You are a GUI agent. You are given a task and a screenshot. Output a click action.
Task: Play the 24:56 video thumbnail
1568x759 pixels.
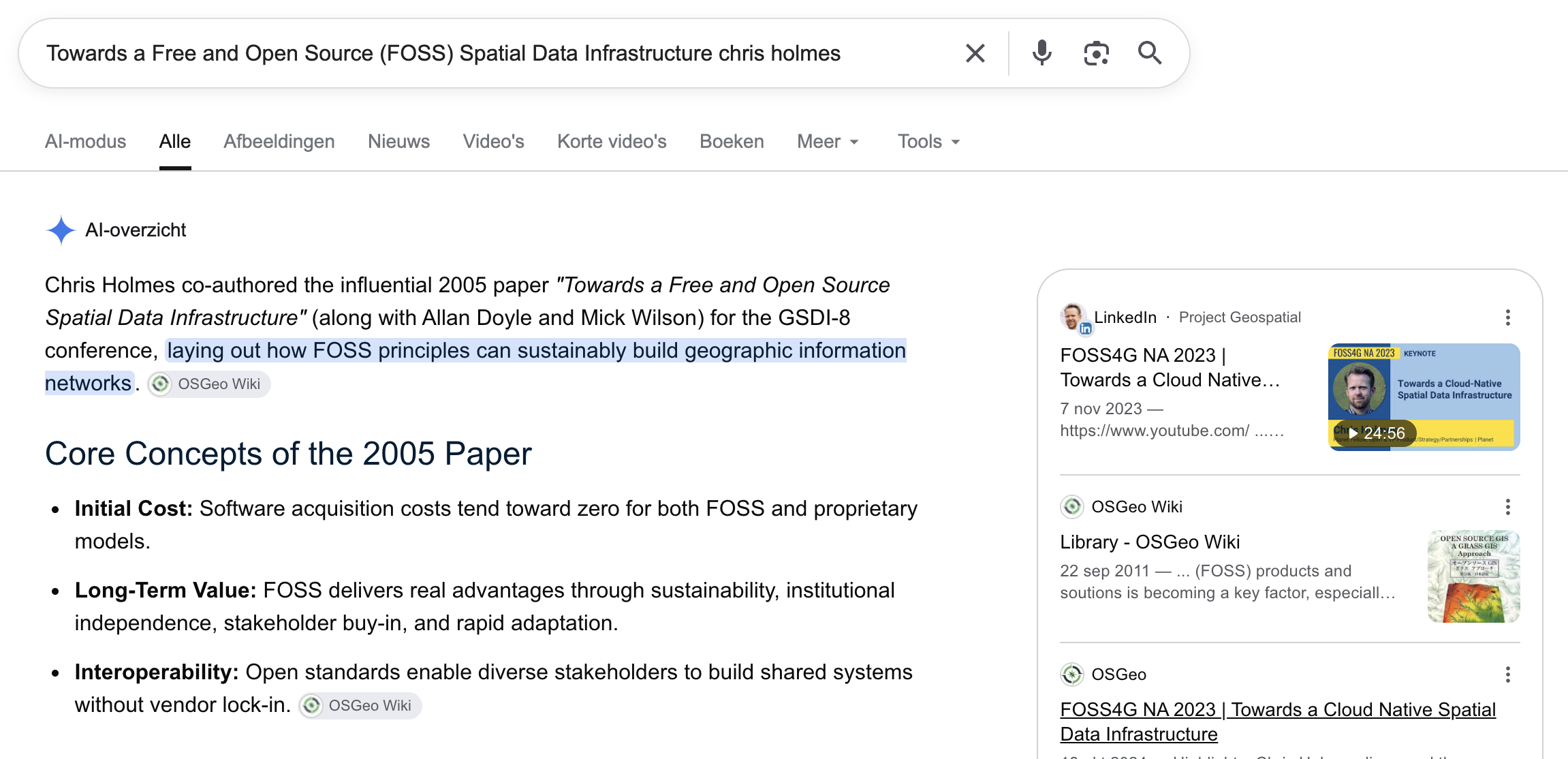(1424, 397)
